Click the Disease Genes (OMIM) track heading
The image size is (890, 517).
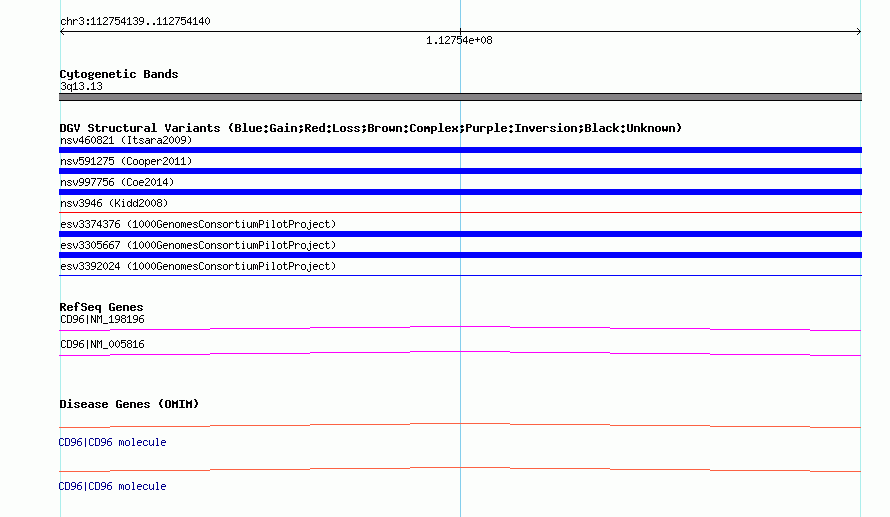129,404
